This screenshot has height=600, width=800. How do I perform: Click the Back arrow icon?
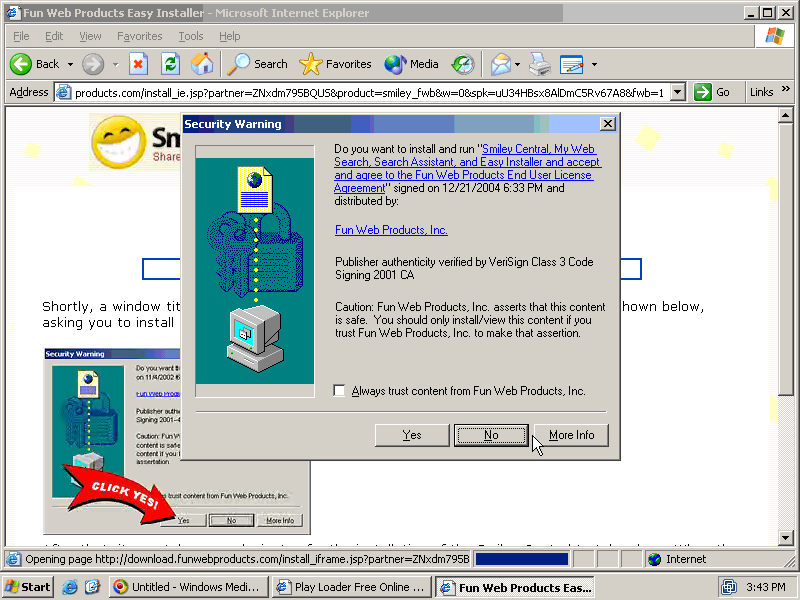tap(21, 64)
